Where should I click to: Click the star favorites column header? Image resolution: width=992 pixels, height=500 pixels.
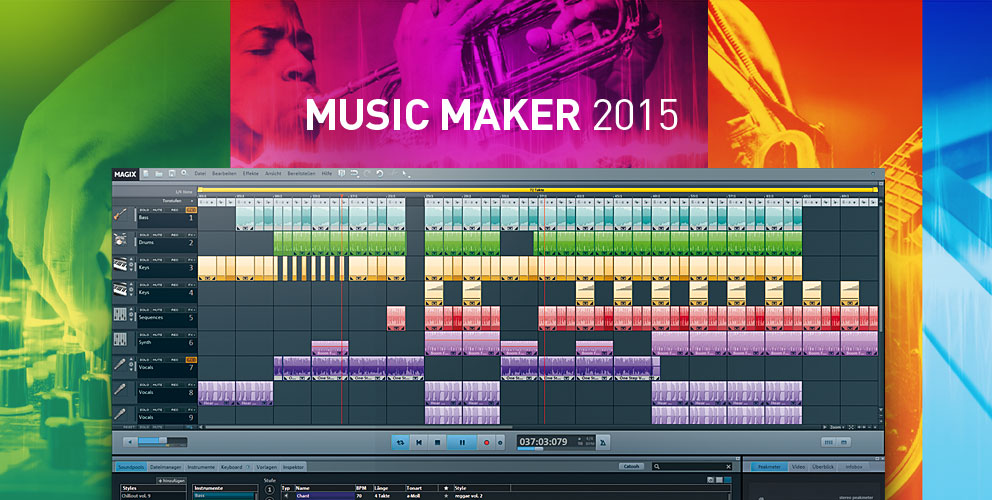pyautogui.click(x=446, y=488)
